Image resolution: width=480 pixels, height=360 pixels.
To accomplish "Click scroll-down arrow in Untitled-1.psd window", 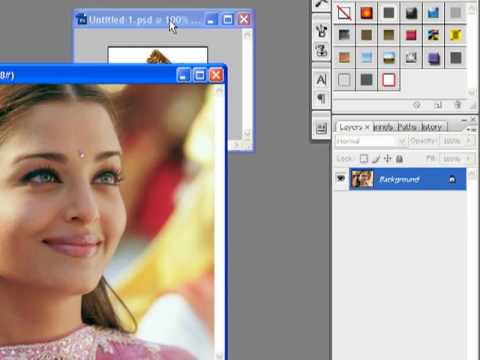I will tap(247, 134).
